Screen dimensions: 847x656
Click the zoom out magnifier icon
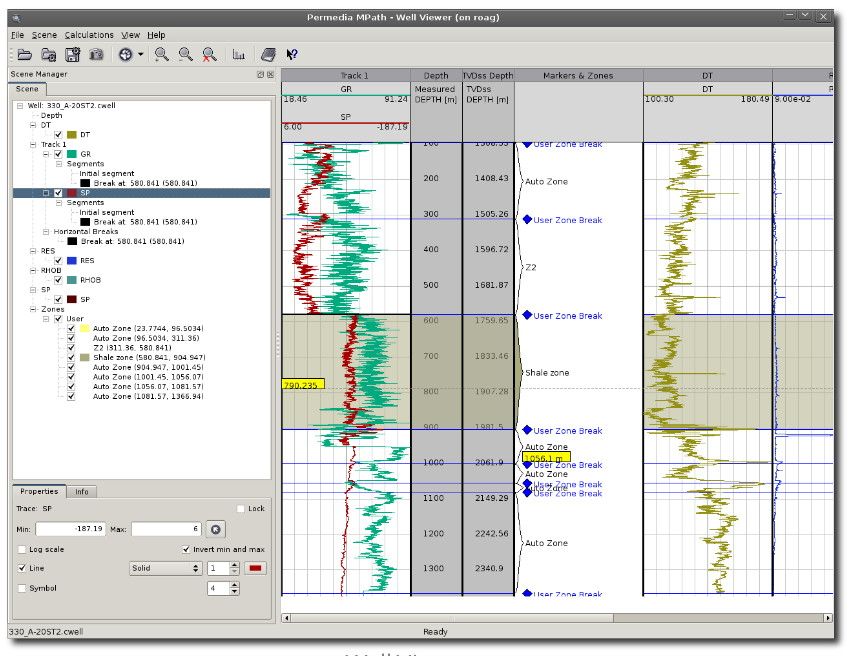click(x=185, y=55)
